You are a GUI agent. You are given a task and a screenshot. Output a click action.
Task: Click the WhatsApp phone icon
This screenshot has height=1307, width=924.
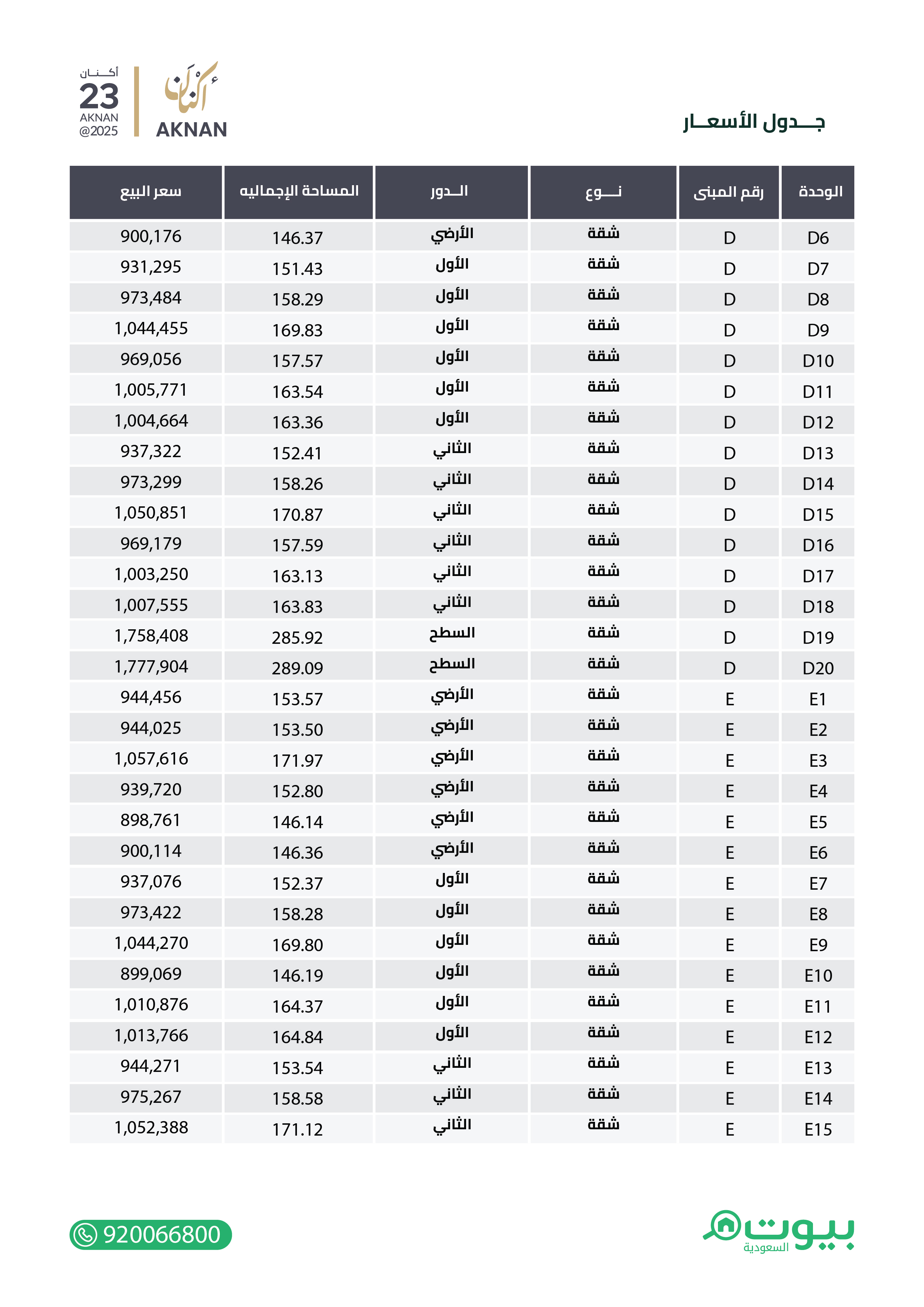86,1235
